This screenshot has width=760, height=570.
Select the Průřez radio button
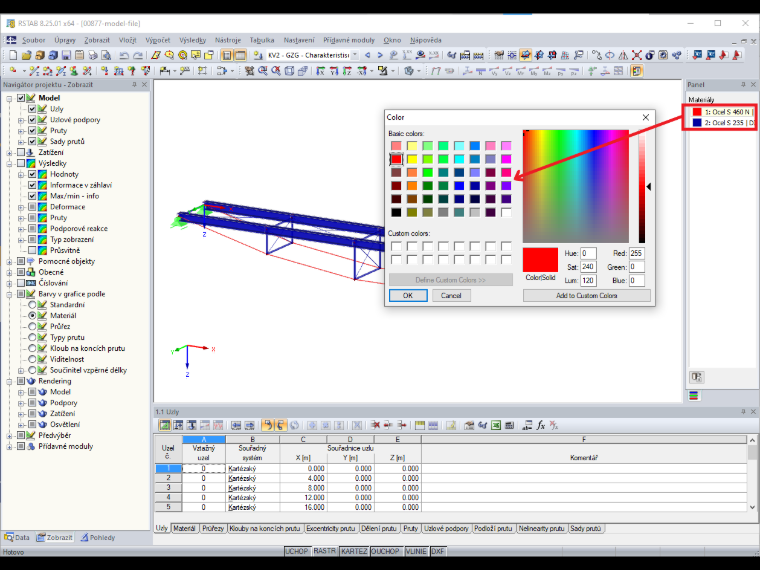coord(32,326)
